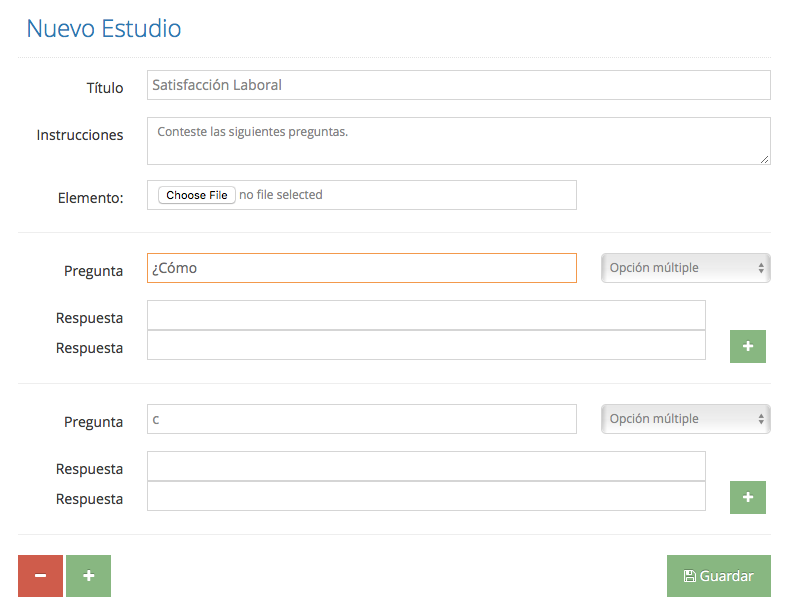The height and width of the screenshot is (613, 787).
Task: Grab the Instrucciones textarea resize handle
Action: click(764, 159)
